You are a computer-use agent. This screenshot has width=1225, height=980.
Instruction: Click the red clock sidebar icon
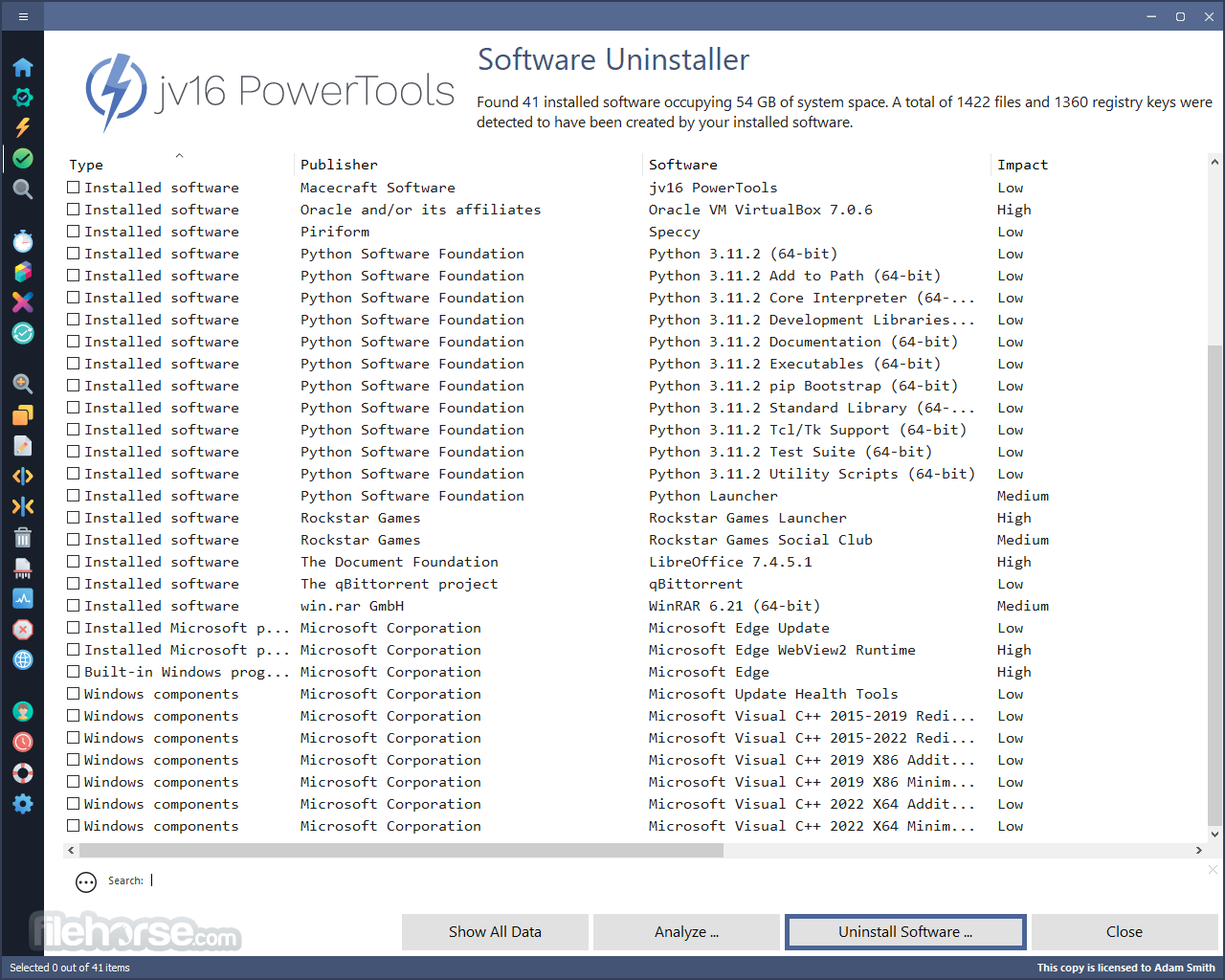click(x=23, y=742)
